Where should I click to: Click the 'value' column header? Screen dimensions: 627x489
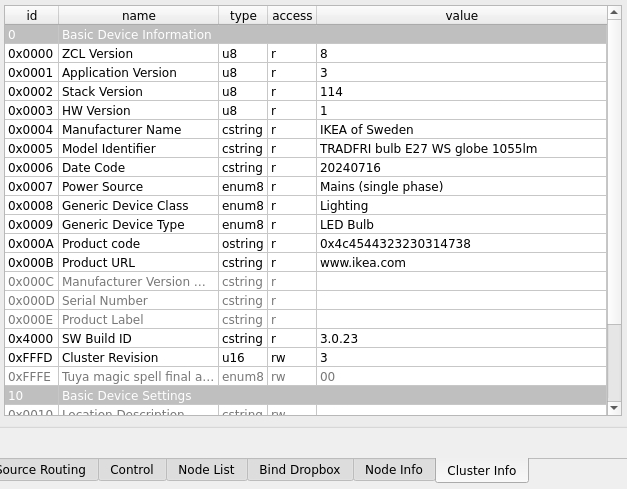point(461,16)
